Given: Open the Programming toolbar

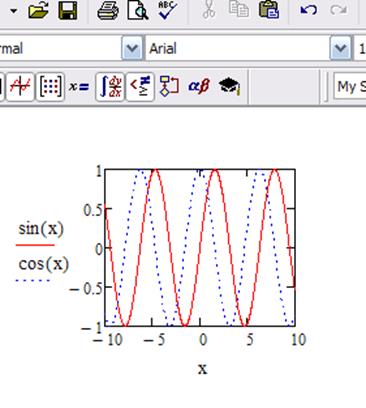Looking at the screenshot, I should point(169,86).
